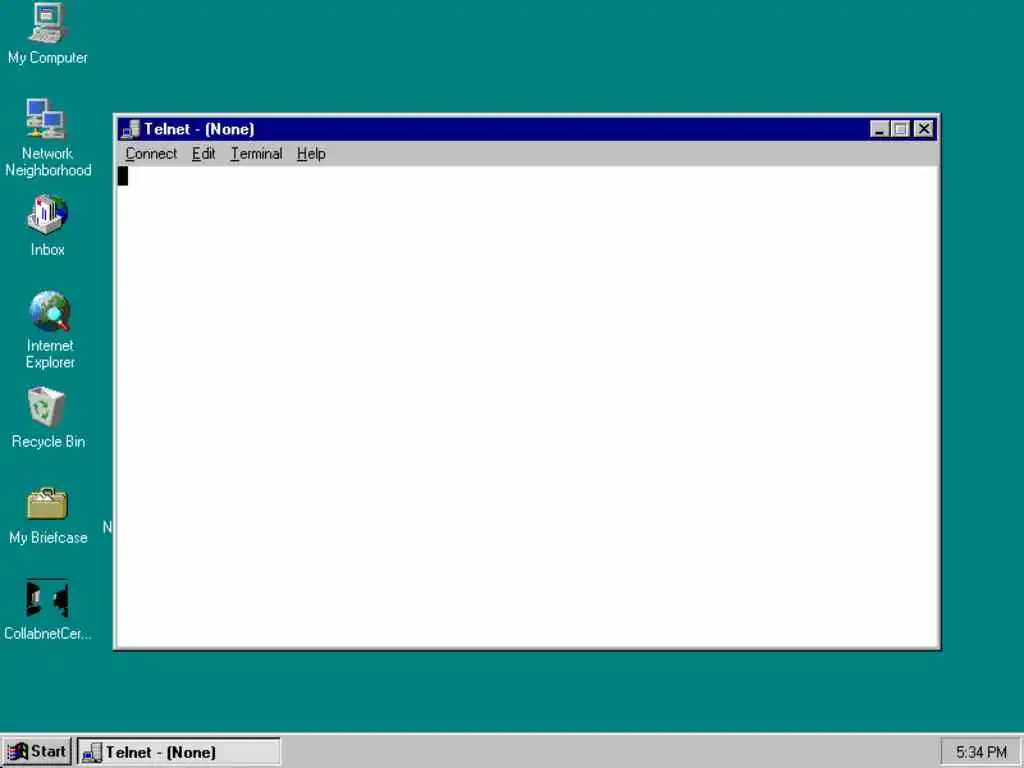Click the Telnet - (None) taskbar button
Image resolution: width=1024 pixels, height=768 pixels.
[179, 752]
